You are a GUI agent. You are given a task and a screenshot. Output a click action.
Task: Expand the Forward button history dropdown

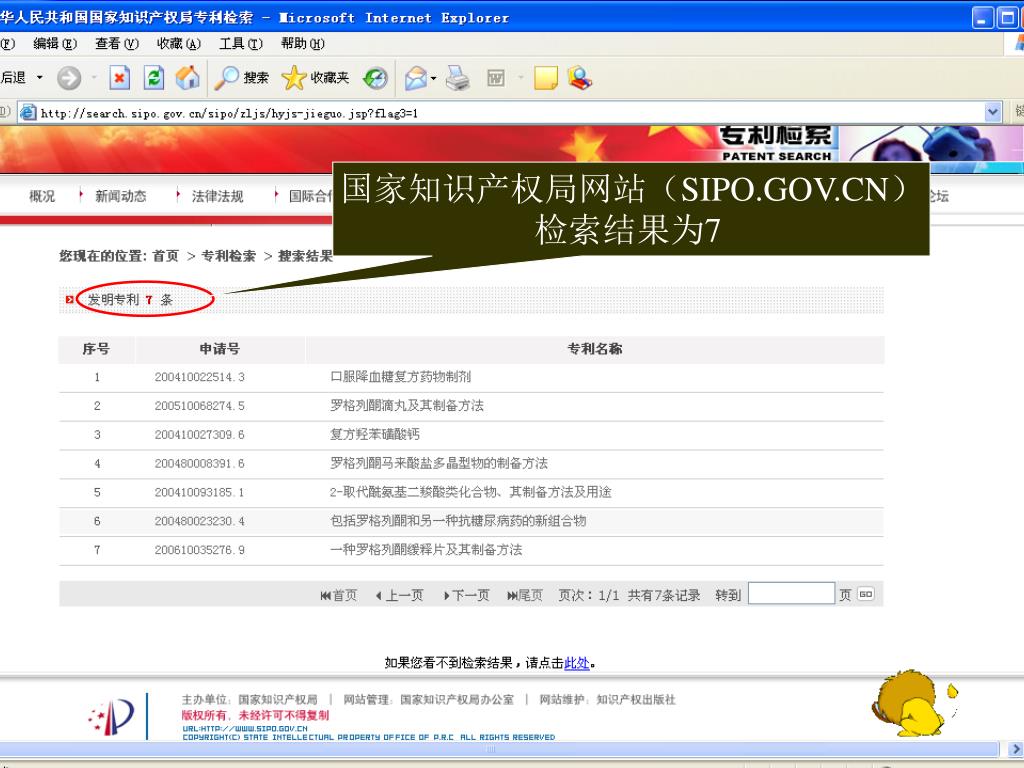coord(93,78)
